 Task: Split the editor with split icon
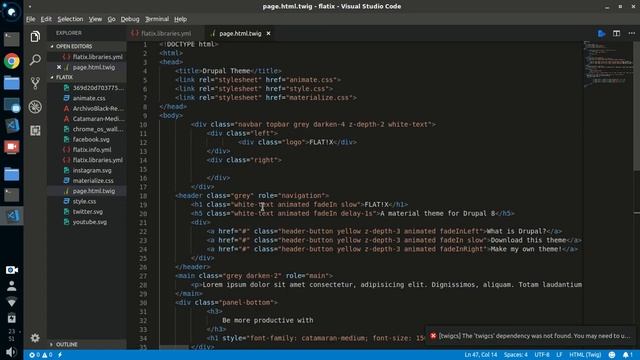pyautogui.click(x=616, y=33)
